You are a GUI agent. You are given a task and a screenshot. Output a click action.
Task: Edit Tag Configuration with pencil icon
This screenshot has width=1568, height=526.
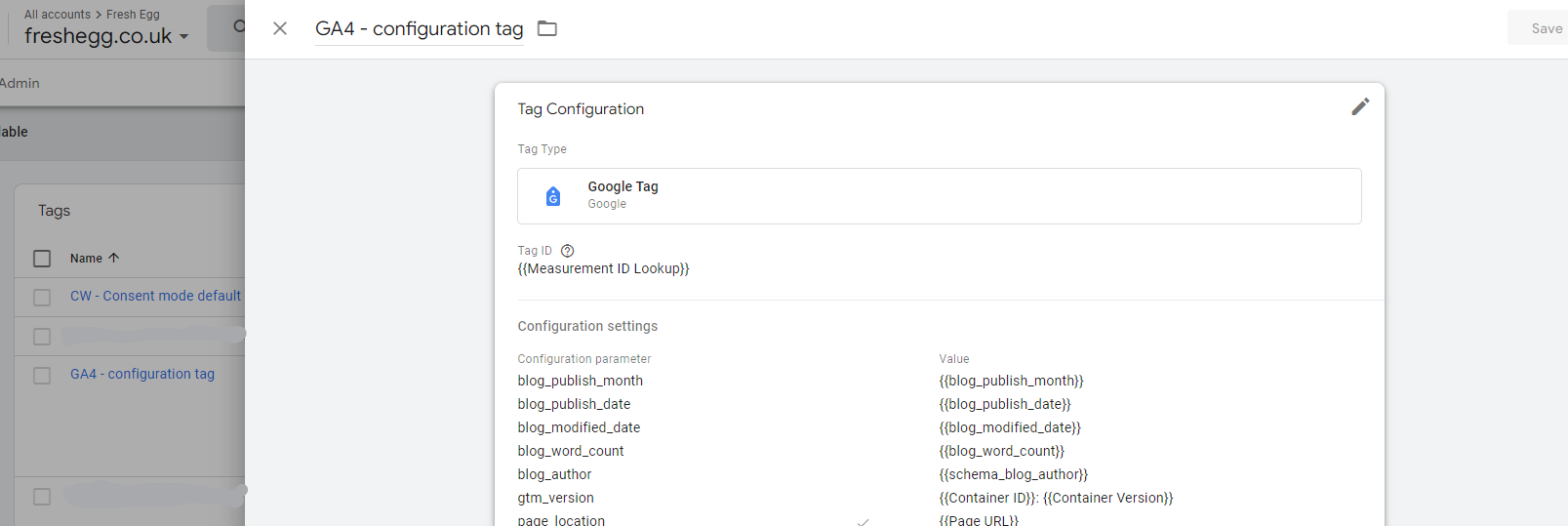click(1360, 107)
